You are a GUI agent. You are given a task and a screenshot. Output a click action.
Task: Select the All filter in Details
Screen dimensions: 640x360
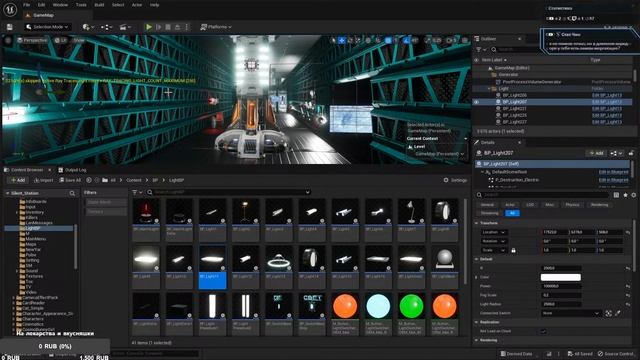pyautogui.click(x=512, y=213)
